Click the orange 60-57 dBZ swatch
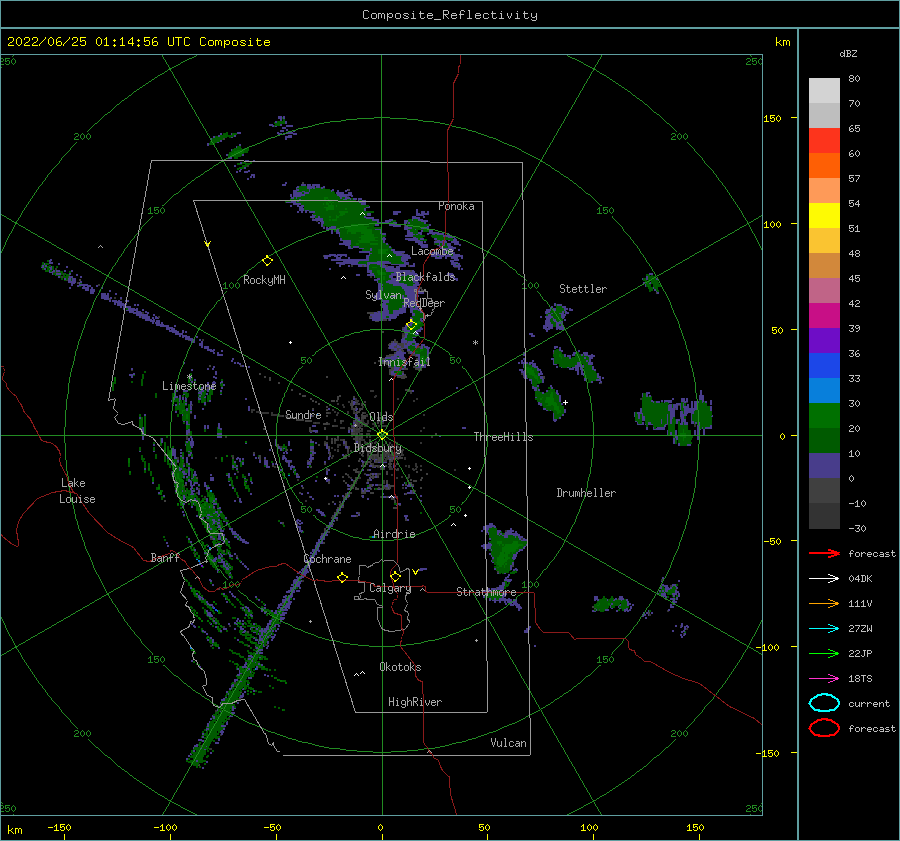 point(824,166)
